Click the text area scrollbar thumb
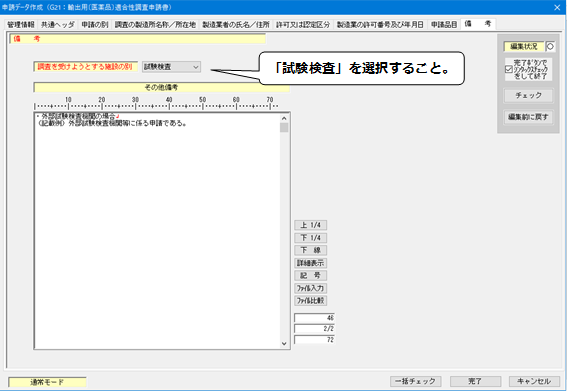The image size is (567, 392). (x=284, y=128)
